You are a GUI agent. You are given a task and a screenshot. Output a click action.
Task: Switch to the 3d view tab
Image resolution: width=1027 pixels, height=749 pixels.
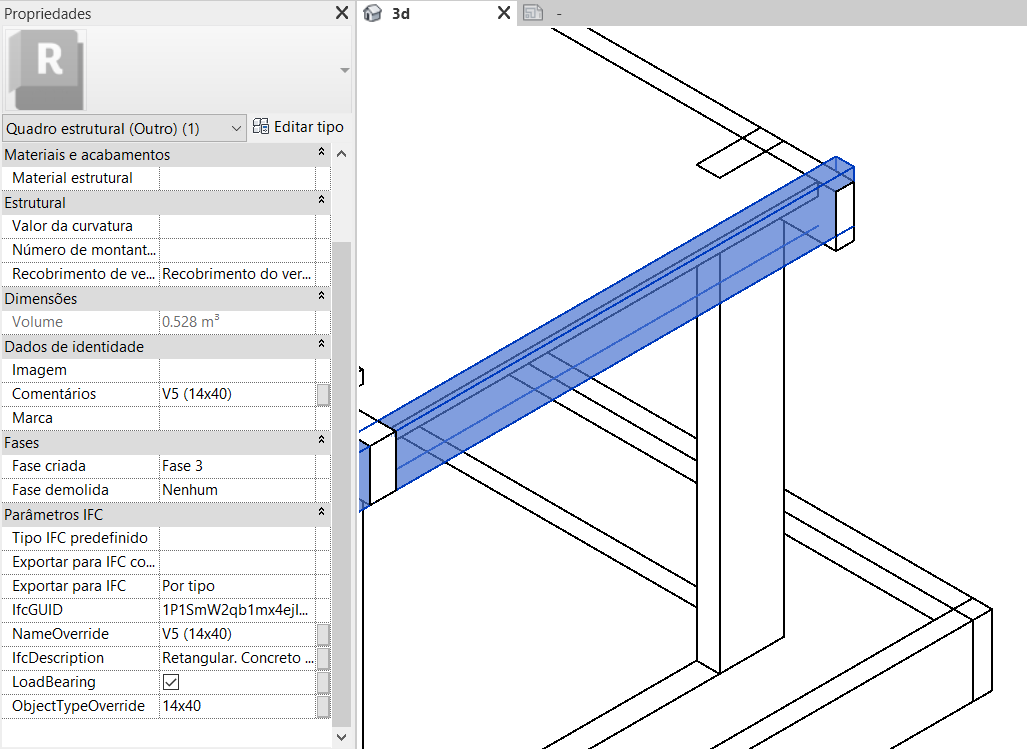[x=401, y=13]
